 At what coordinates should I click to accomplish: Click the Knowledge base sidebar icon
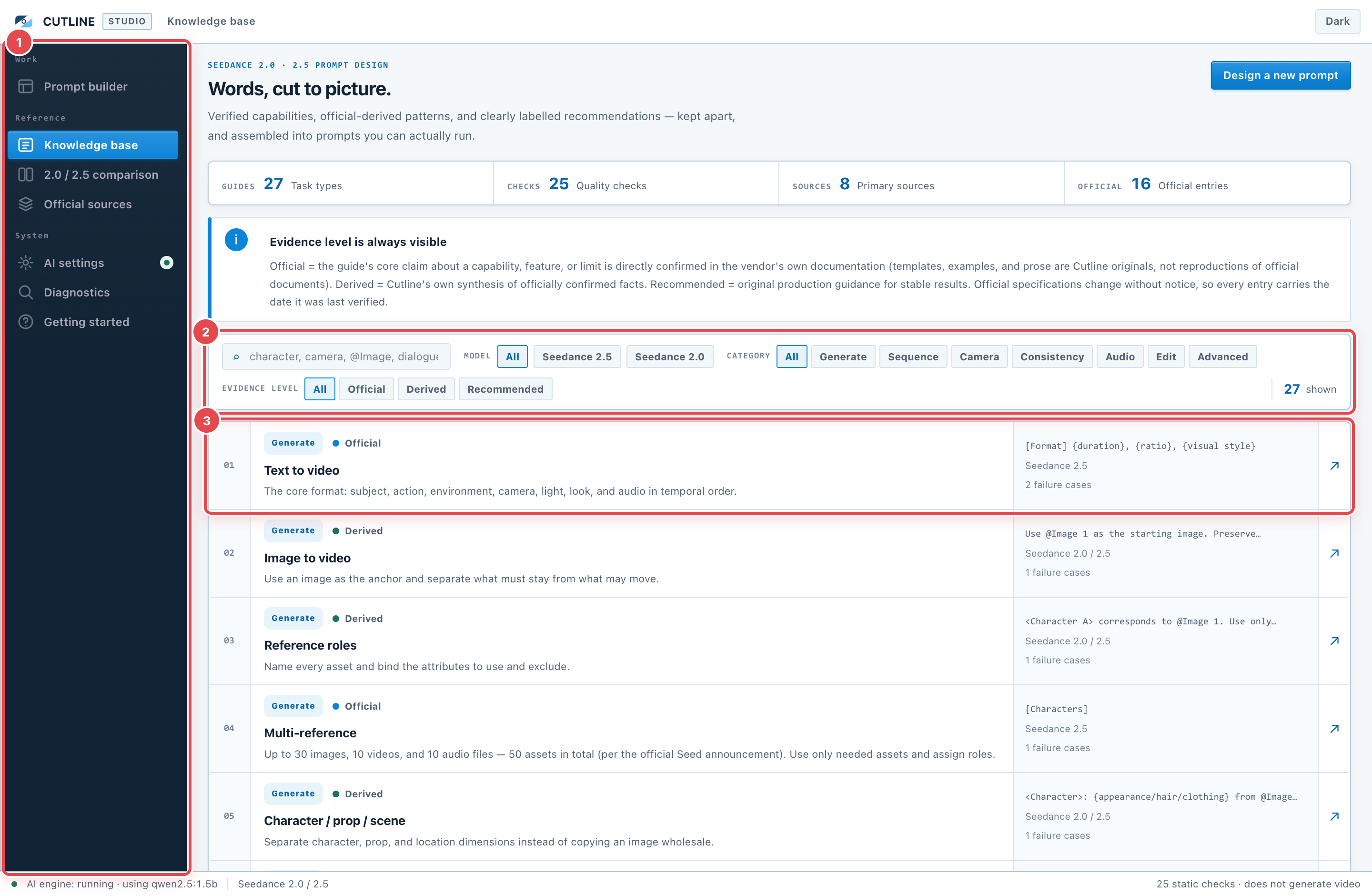25,145
